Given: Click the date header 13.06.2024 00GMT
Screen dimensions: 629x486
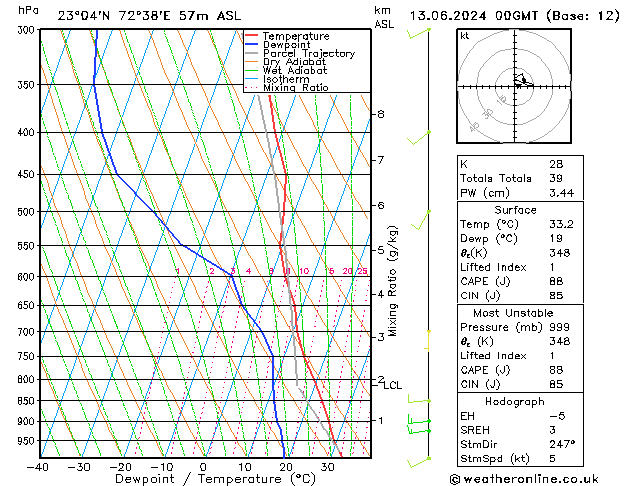Looking at the screenshot, I should (474, 16).
